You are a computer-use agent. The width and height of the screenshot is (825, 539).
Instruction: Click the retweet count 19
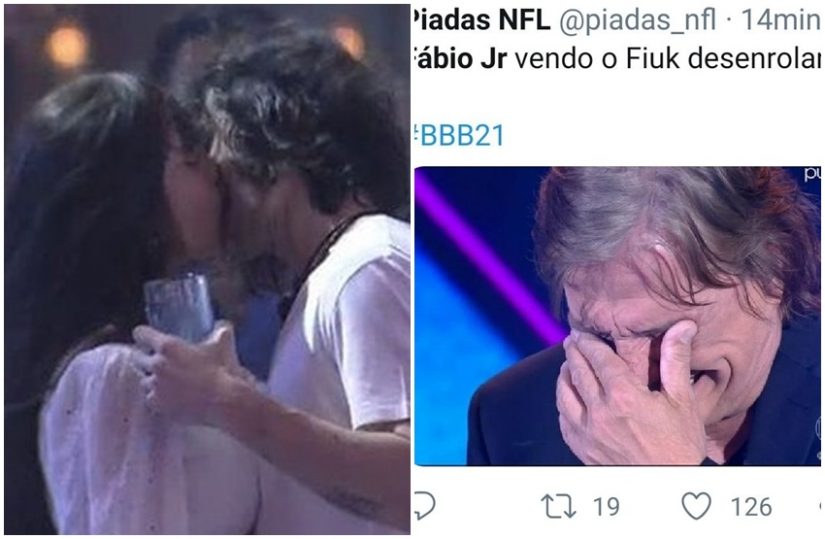coord(606,507)
